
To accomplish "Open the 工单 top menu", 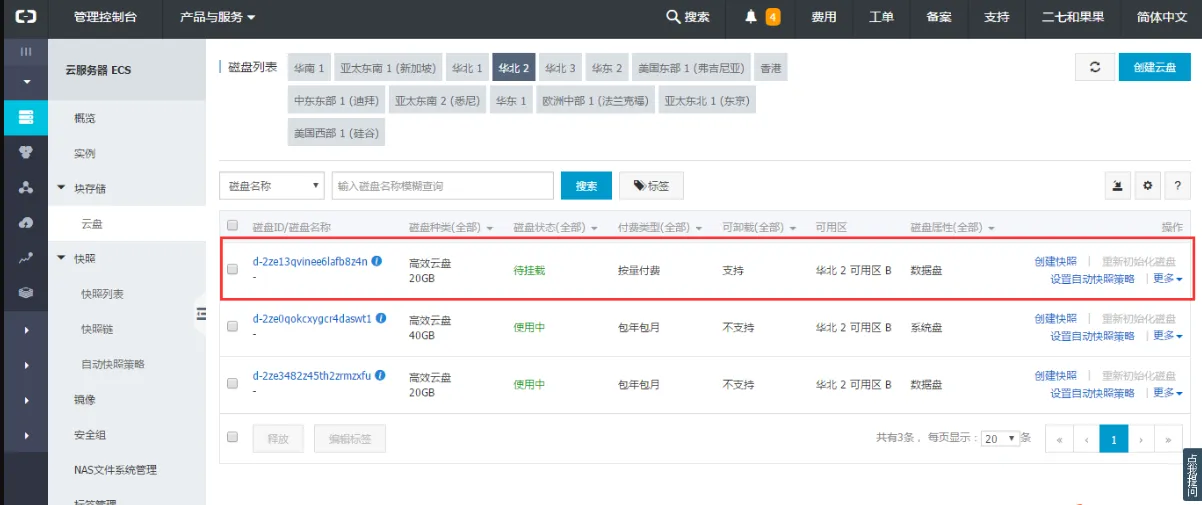I will (881, 17).
